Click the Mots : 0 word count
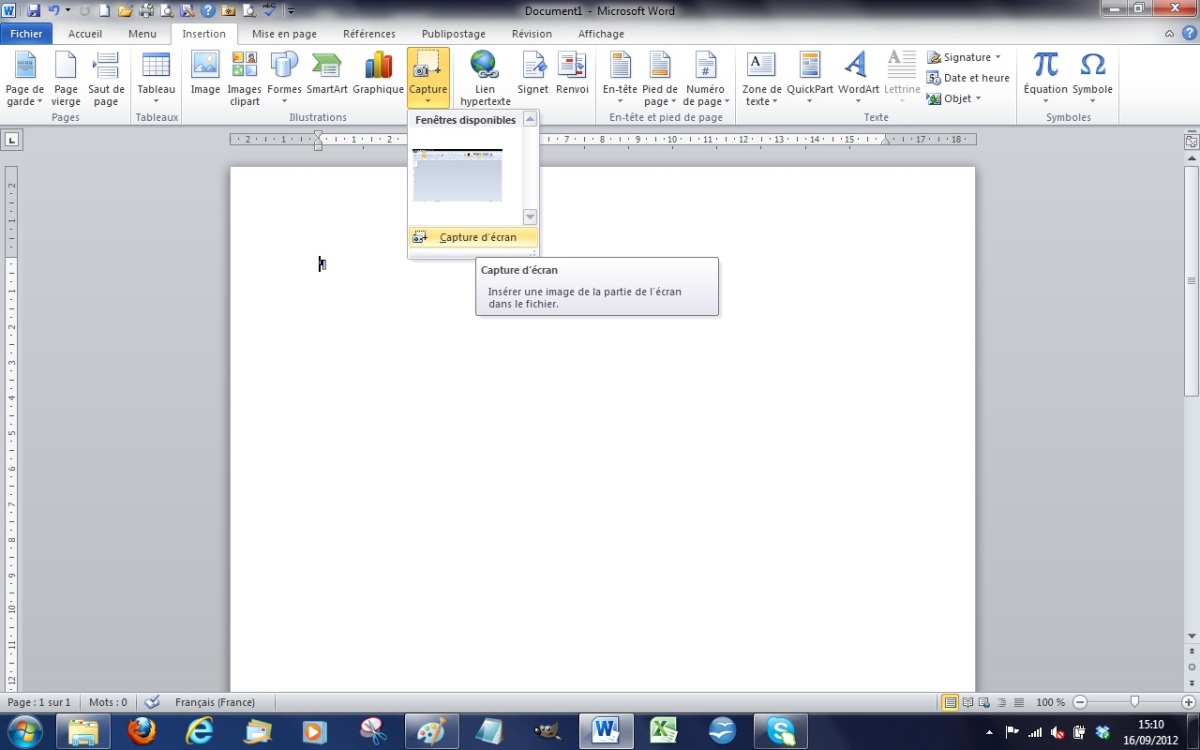 (x=108, y=702)
